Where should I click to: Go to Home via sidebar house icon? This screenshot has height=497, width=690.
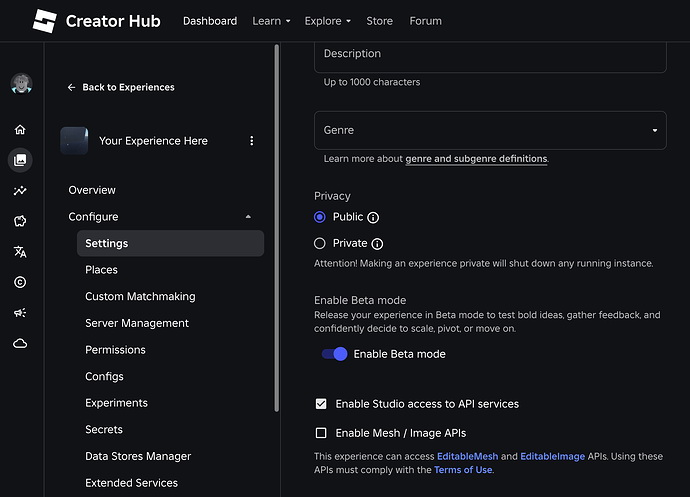[x=20, y=129]
